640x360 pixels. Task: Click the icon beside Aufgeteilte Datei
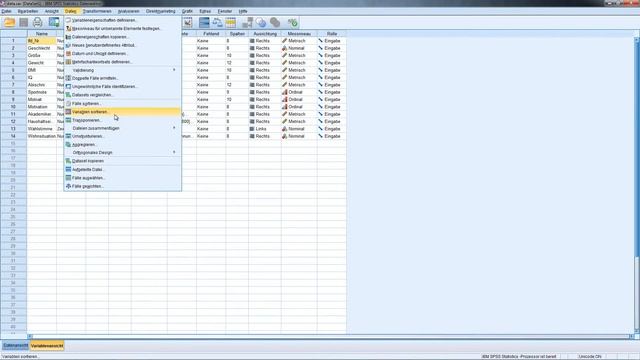pyautogui.click(x=68, y=169)
